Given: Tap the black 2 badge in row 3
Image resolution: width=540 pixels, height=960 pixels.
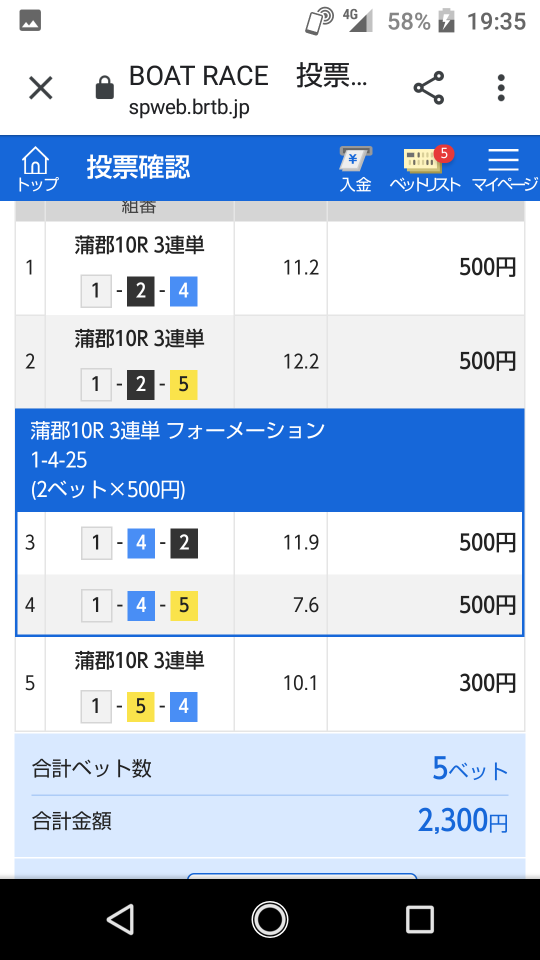Looking at the screenshot, I should pyautogui.click(x=184, y=543).
